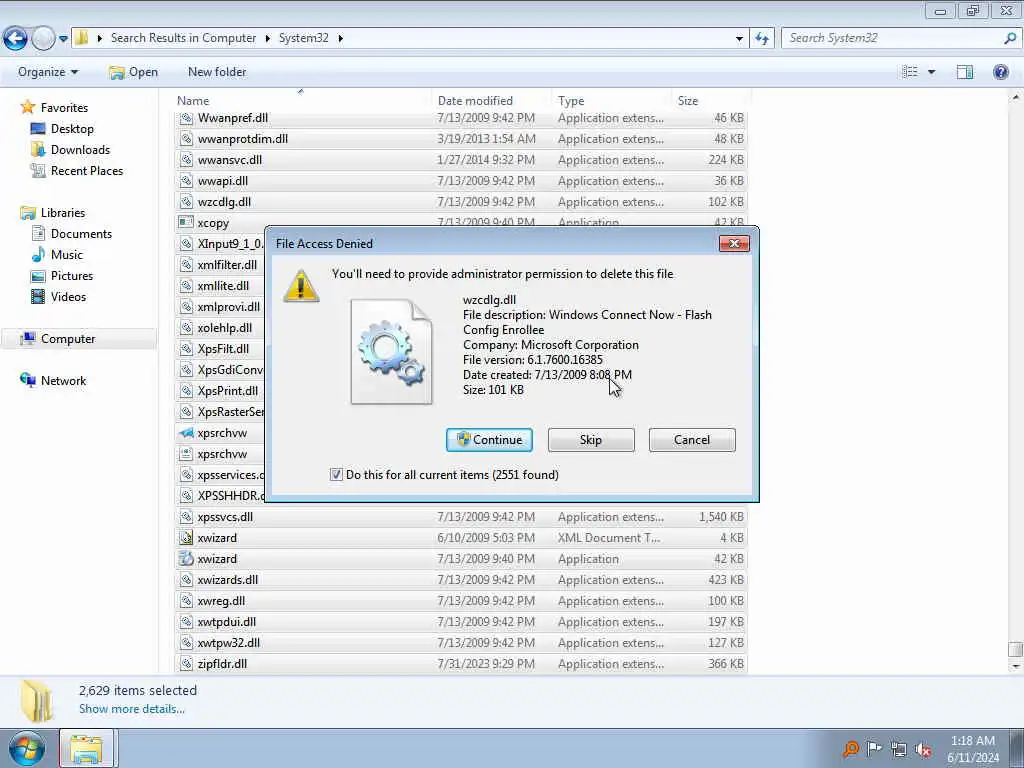Click zipfldr.dll file icon

[x=186, y=664]
